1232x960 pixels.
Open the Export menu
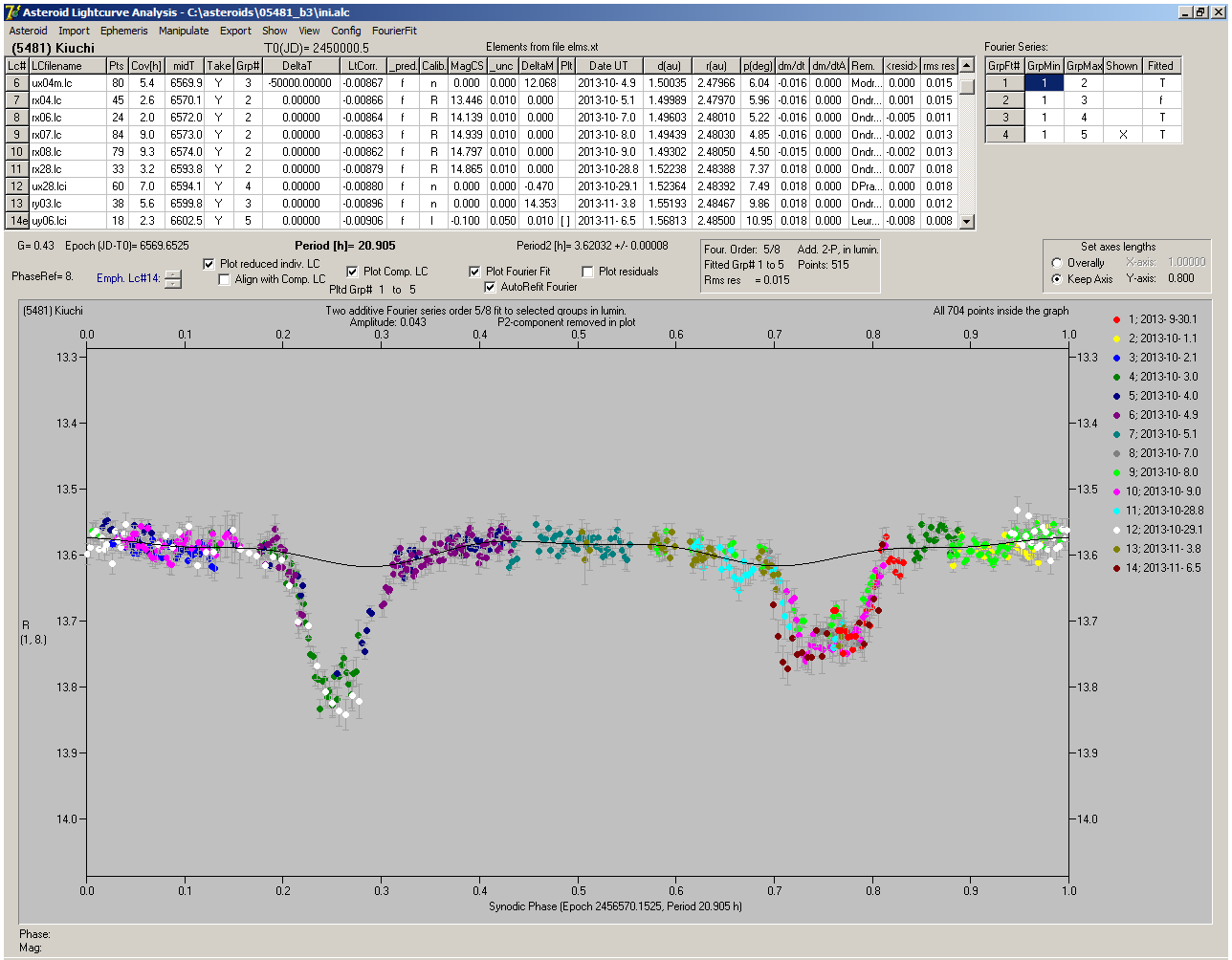click(235, 31)
